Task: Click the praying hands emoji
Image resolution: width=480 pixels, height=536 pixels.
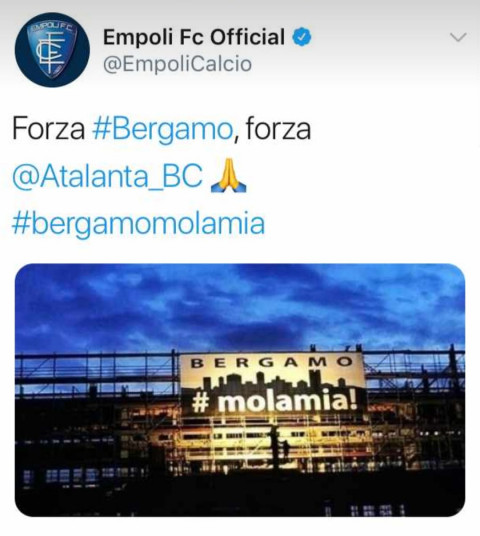Action: click(228, 177)
